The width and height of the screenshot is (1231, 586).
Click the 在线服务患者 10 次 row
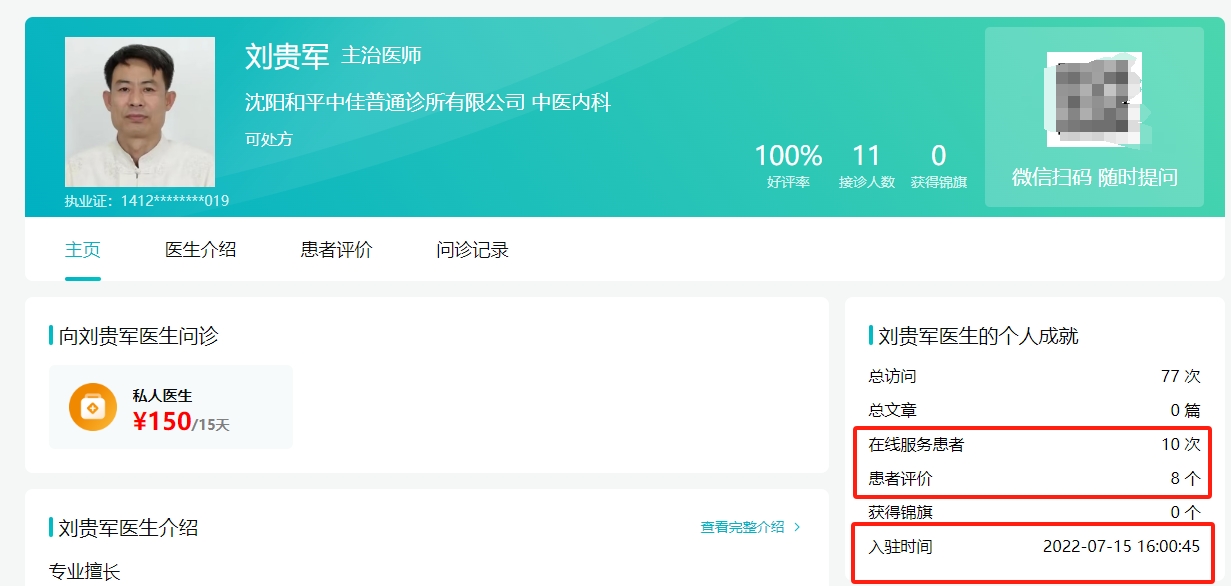coord(1034,445)
